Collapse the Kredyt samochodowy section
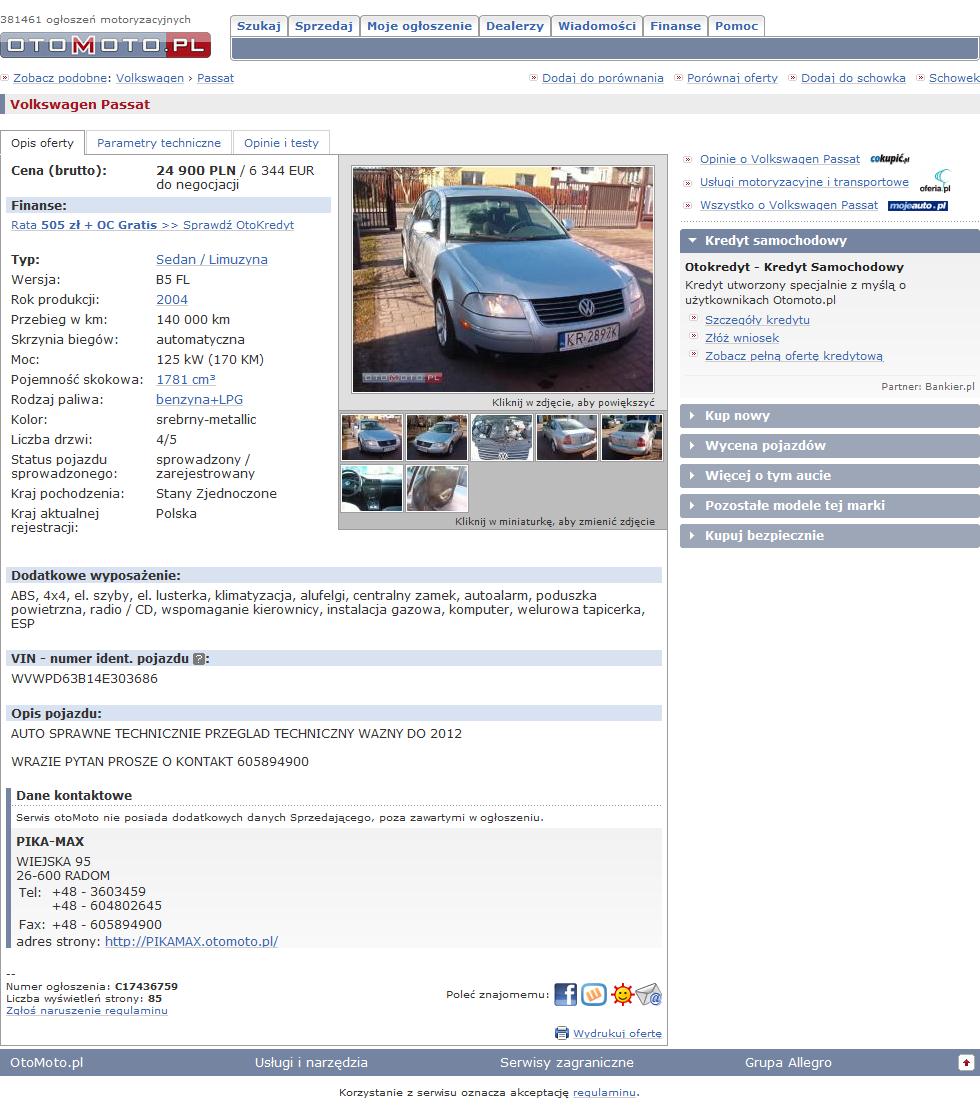 pyautogui.click(x=830, y=240)
